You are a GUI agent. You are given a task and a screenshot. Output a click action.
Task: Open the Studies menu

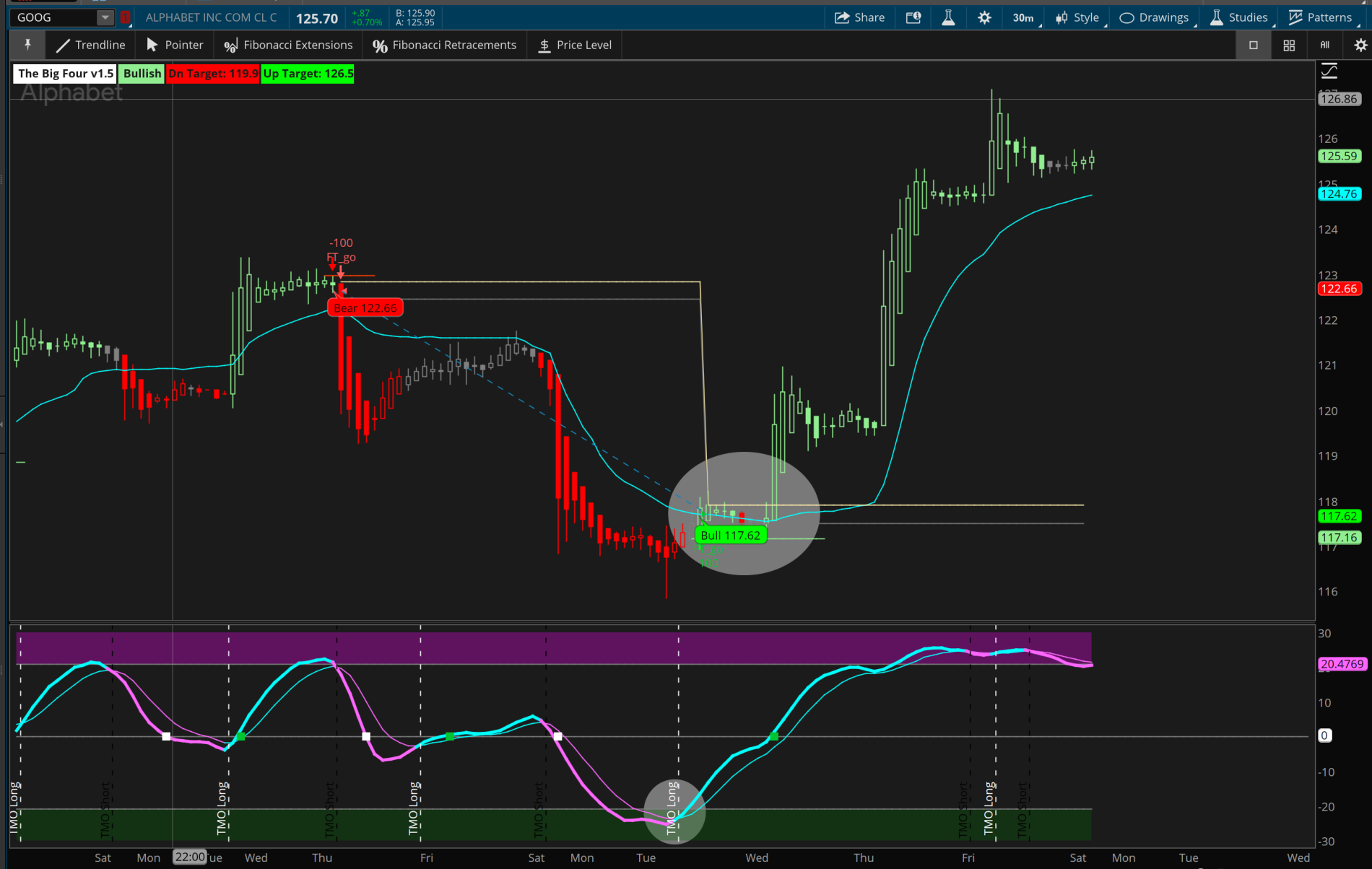(1239, 17)
